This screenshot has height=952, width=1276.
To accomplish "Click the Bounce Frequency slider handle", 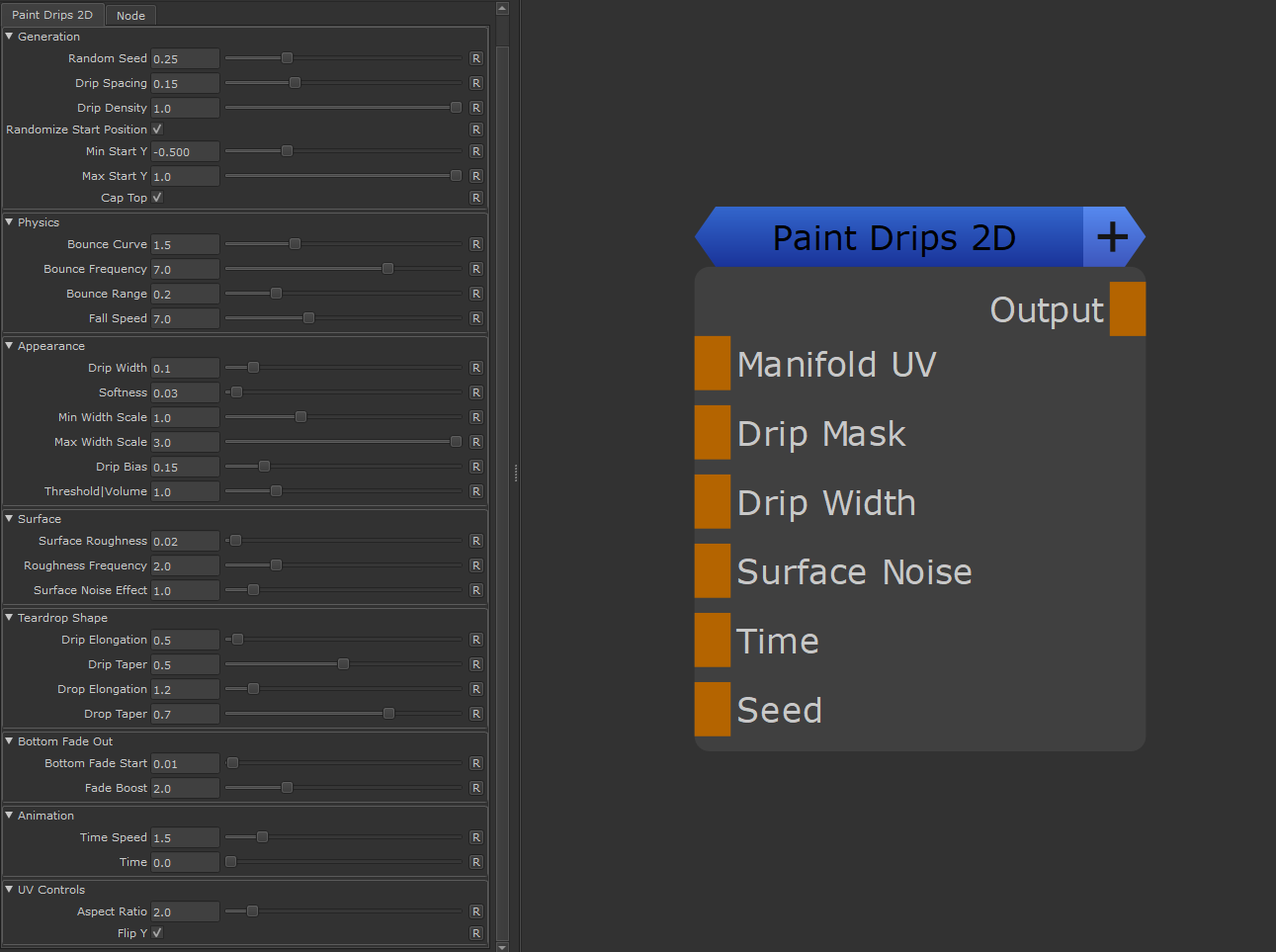I will [387, 269].
